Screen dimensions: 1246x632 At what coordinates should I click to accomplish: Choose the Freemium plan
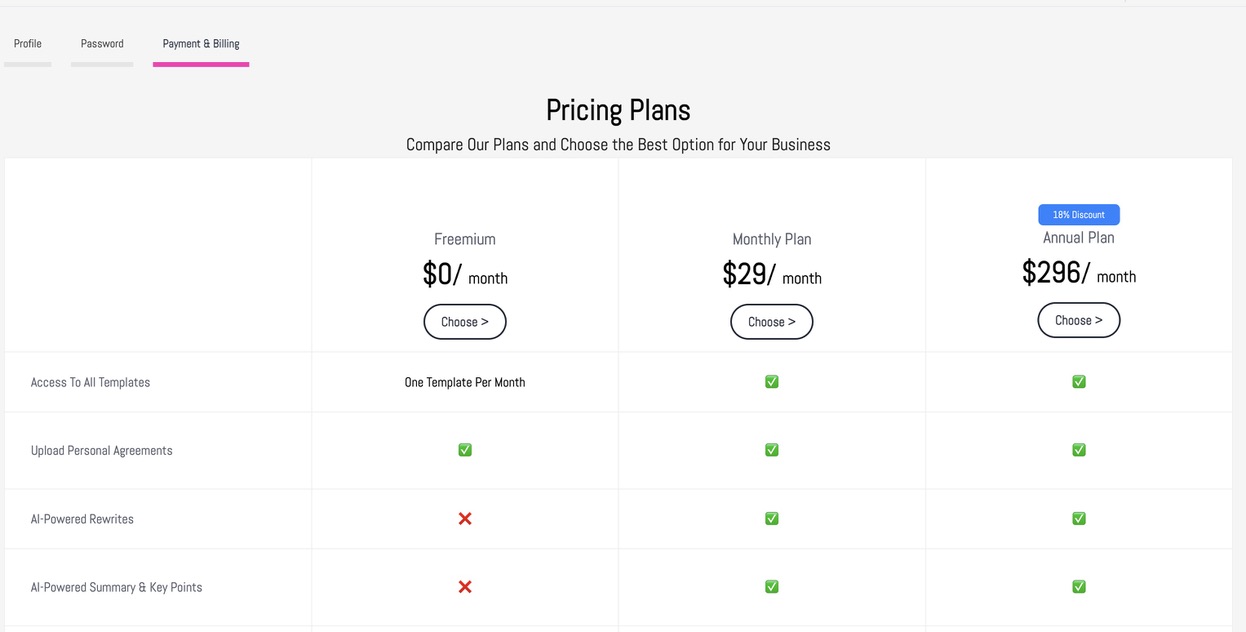click(465, 322)
